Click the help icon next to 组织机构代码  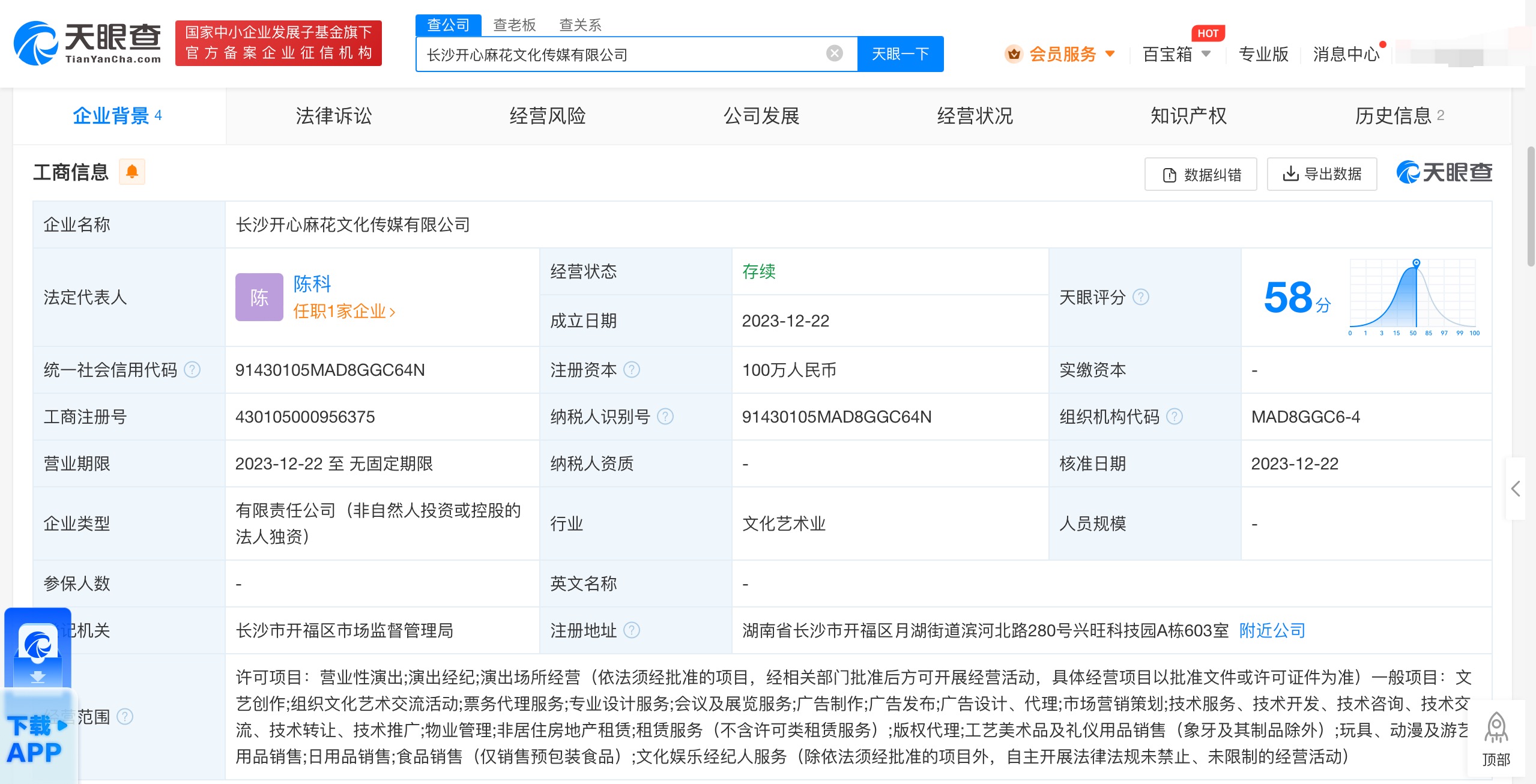point(1175,417)
